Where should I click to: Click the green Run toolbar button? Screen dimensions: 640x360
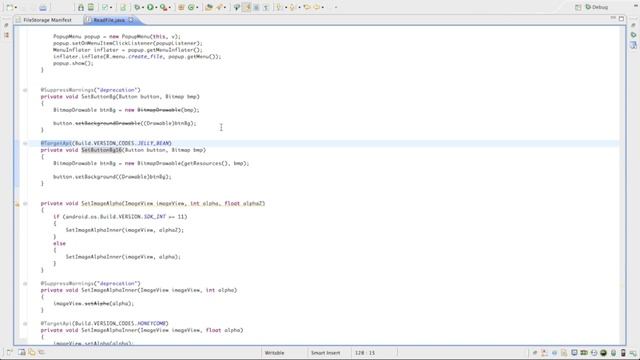click(x=150, y=7)
